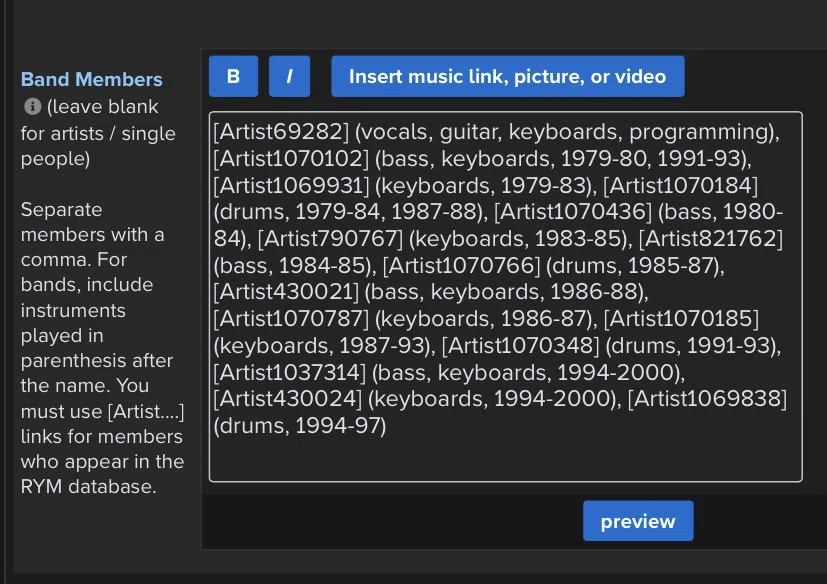Click the text [Artist790767]

pyautogui.click(x=330, y=239)
